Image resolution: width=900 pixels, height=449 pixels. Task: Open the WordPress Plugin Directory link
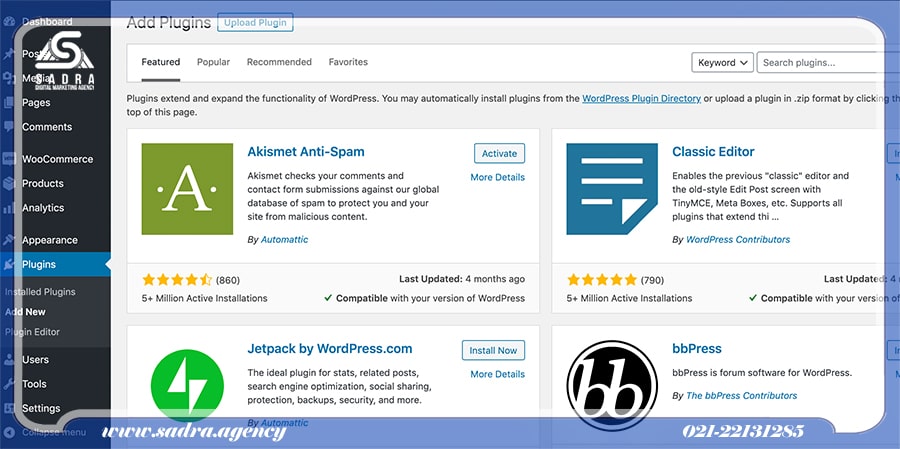pos(642,98)
